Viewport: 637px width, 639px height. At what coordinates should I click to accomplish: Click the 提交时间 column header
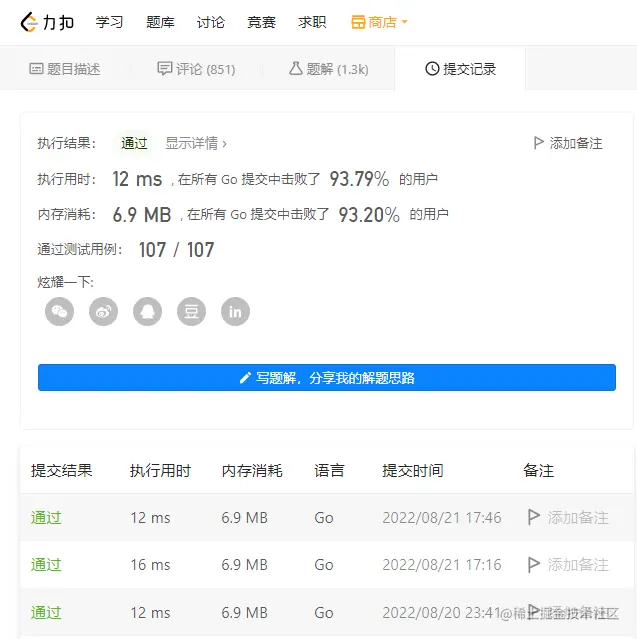tap(413, 471)
